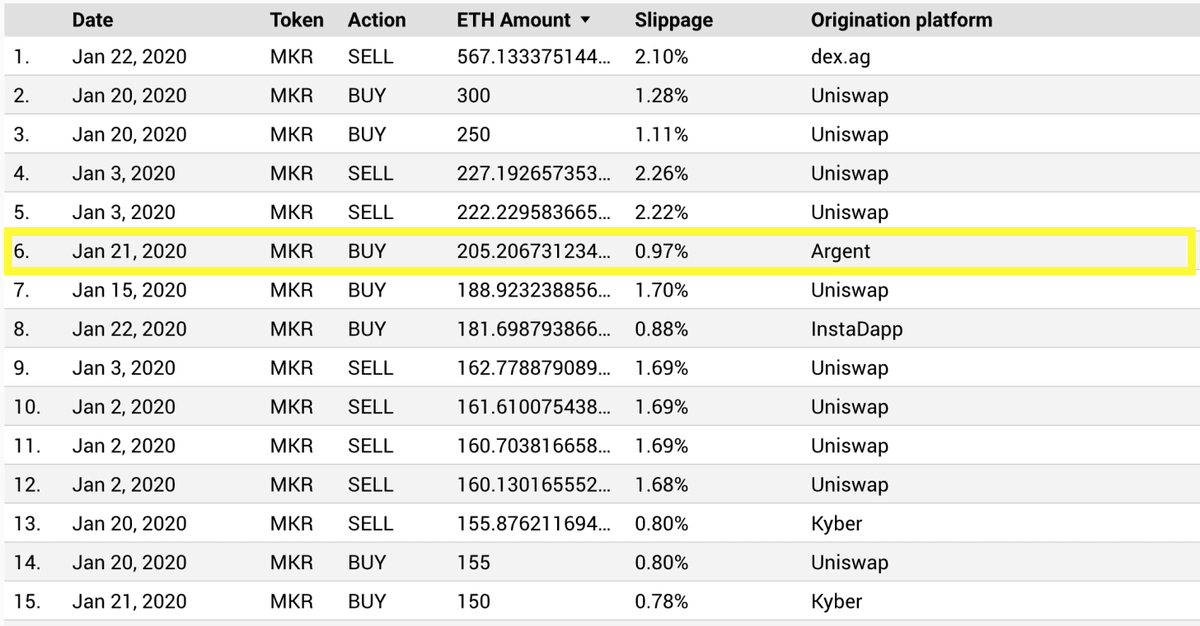Select the ETH amount 300 cell

473,96
